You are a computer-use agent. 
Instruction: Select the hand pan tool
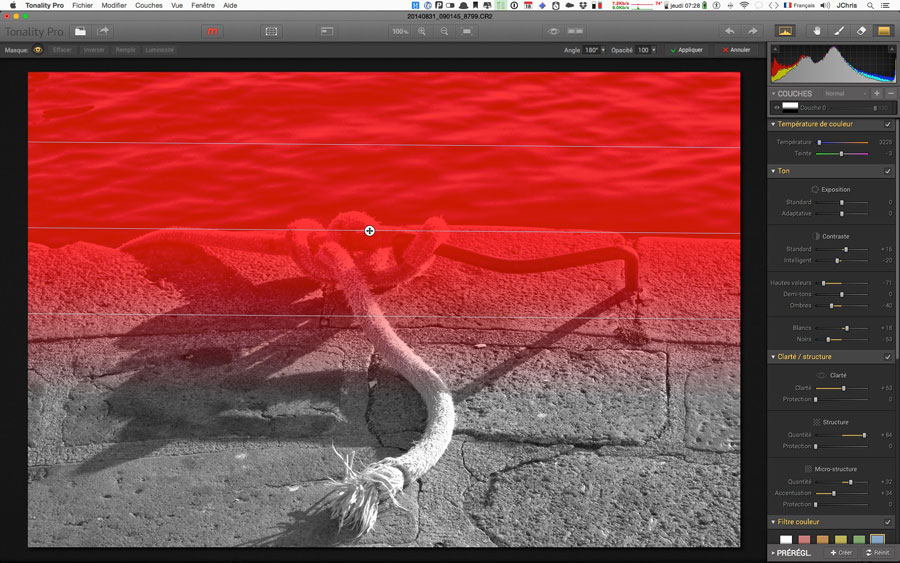pos(817,32)
